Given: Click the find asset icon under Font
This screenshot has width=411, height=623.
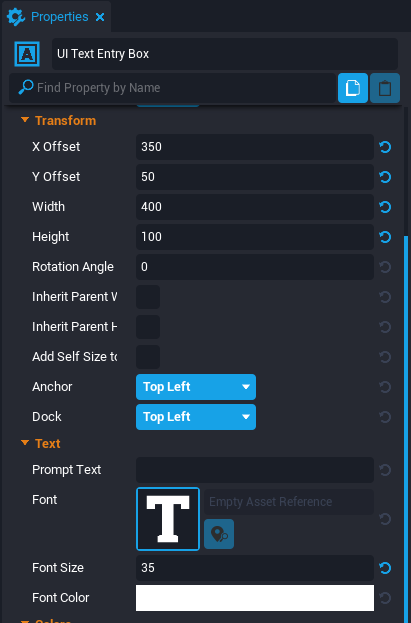Looking at the screenshot, I should (x=219, y=534).
